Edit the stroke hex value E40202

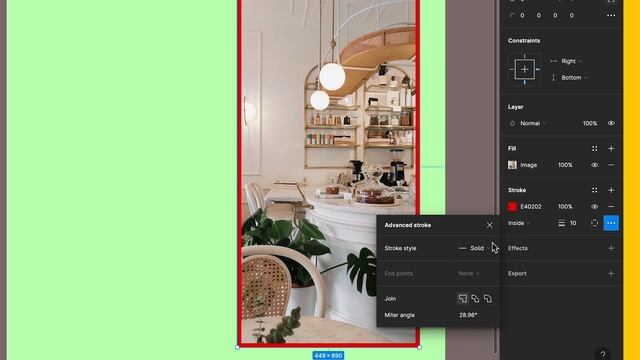[x=531, y=207]
